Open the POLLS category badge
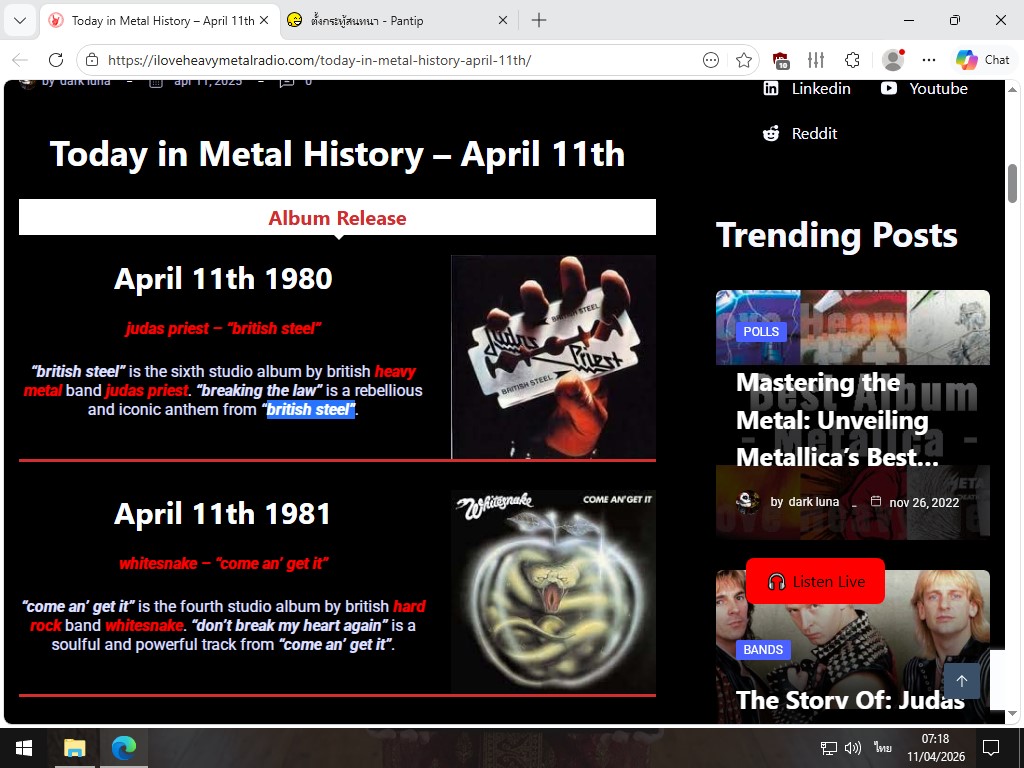The image size is (1024, 768). [761, 331]
